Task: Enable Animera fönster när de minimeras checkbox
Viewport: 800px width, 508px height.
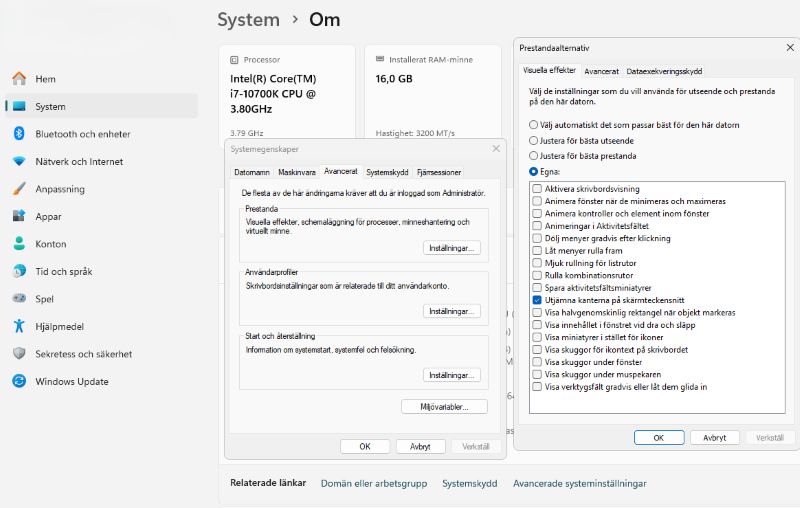Action: click(537, 201)
